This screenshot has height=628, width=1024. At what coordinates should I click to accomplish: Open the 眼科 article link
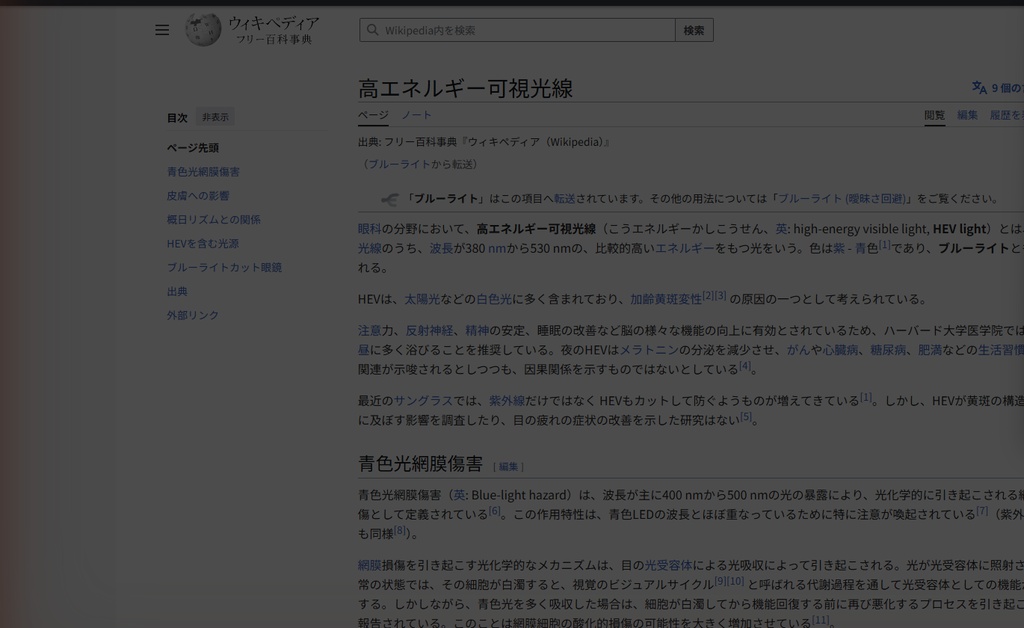(369, 228)
